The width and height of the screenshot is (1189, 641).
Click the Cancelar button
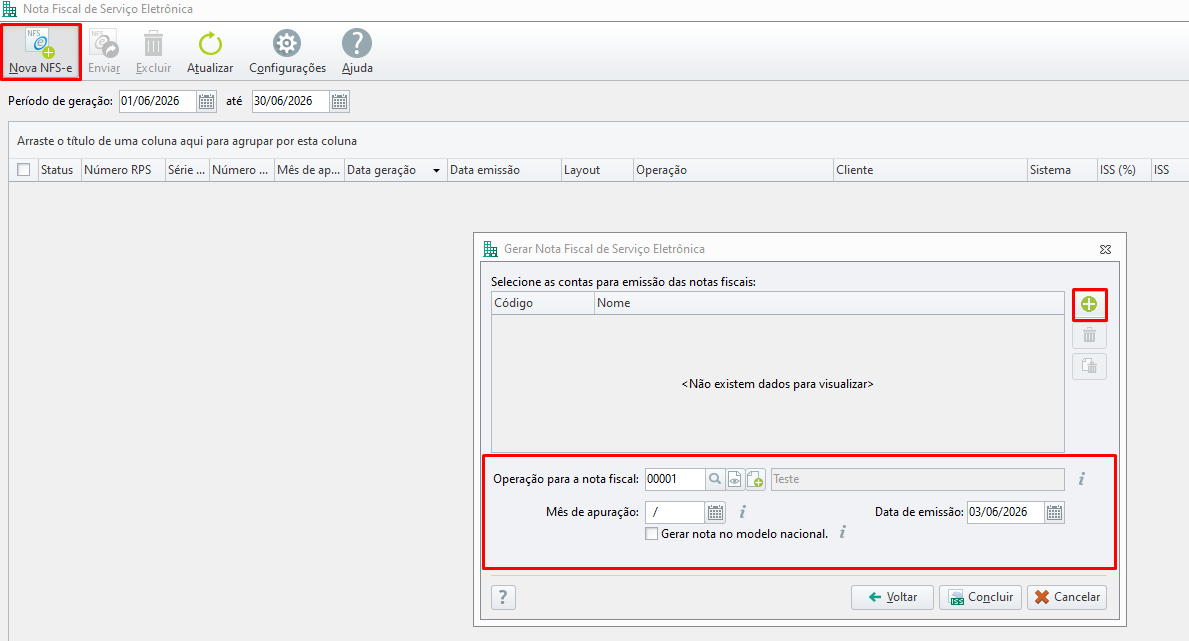point(1067,597)
